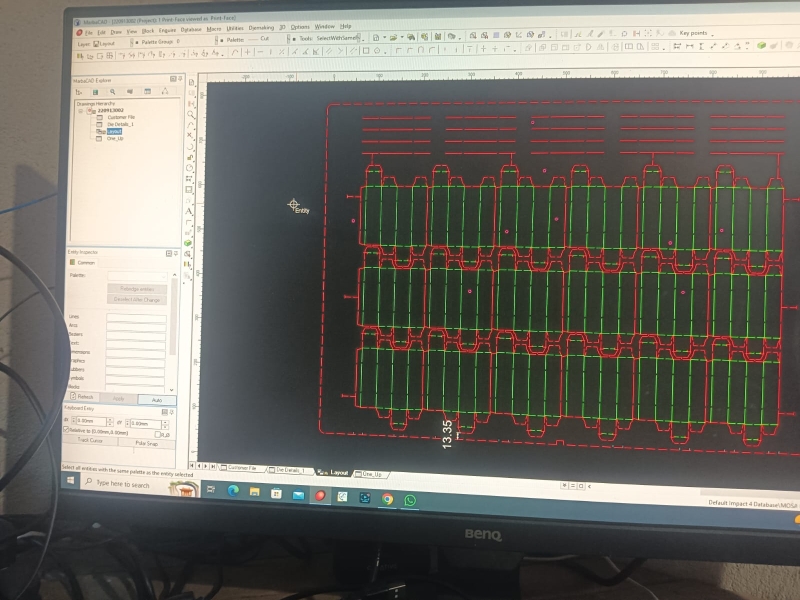This screenshot has height=600, width=800.
Task: Toggle the Auto button in Entity Inspector
Action: (x=157, y=399)
